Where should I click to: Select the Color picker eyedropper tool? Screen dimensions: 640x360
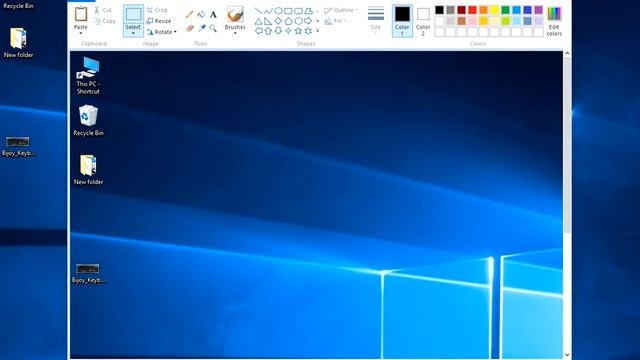pos(202,28)
